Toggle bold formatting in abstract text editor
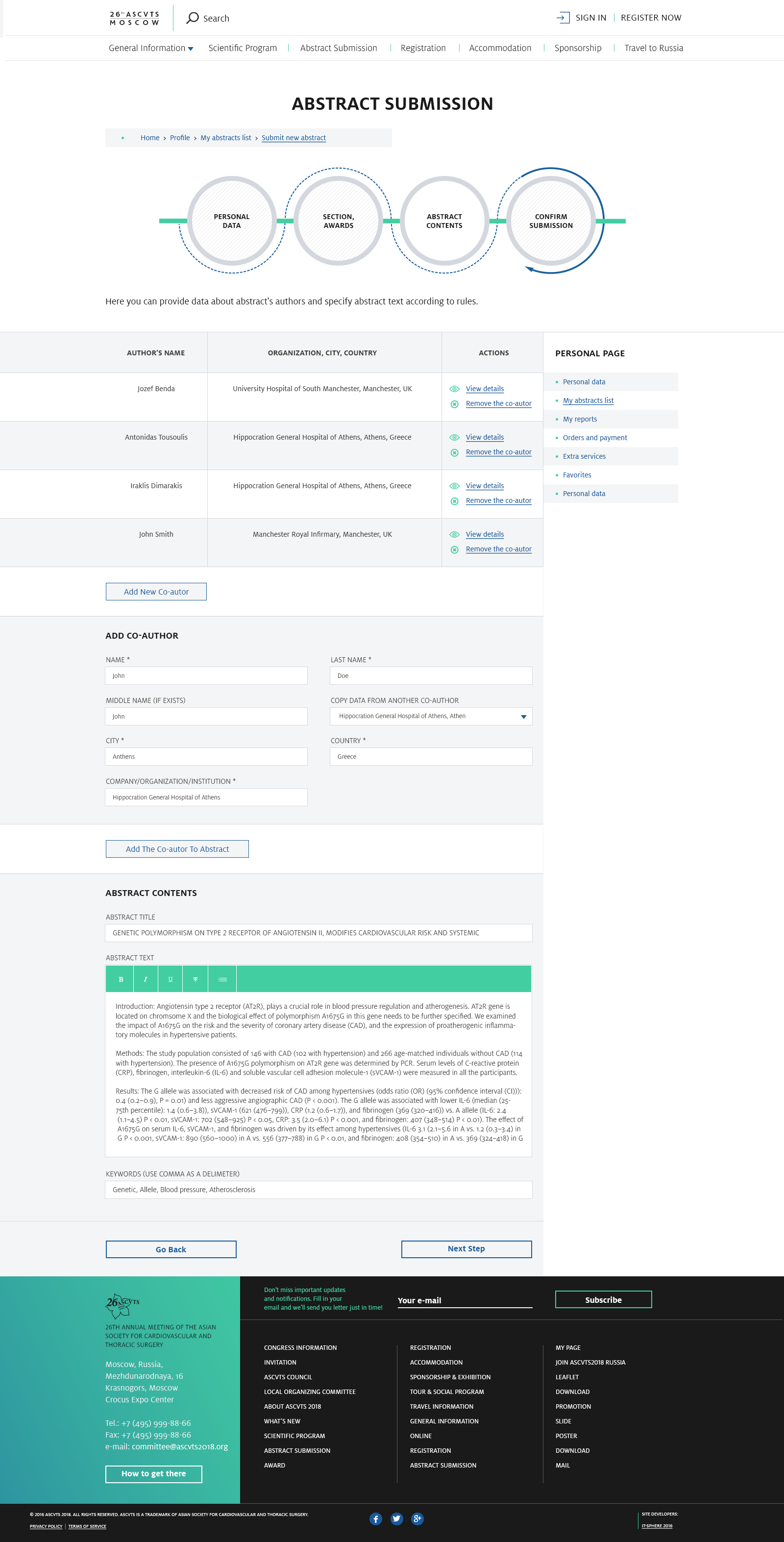 [x=120, y=979]
